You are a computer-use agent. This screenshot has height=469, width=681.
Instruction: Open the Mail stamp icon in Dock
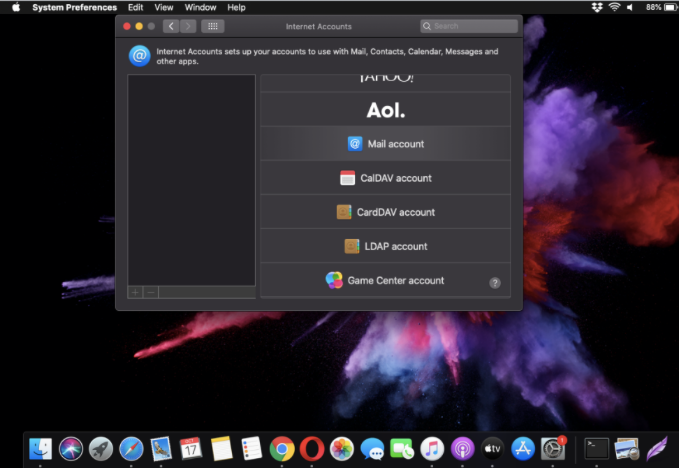pos(161,449)
